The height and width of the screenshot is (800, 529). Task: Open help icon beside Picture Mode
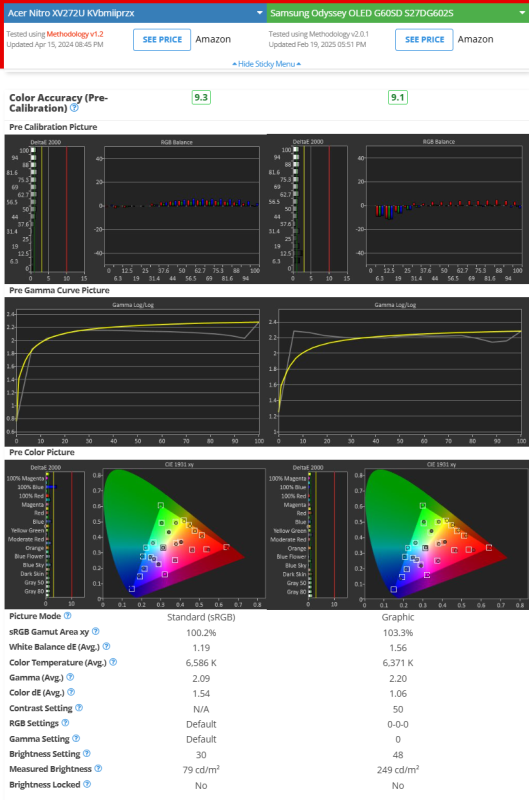(67, 616)
